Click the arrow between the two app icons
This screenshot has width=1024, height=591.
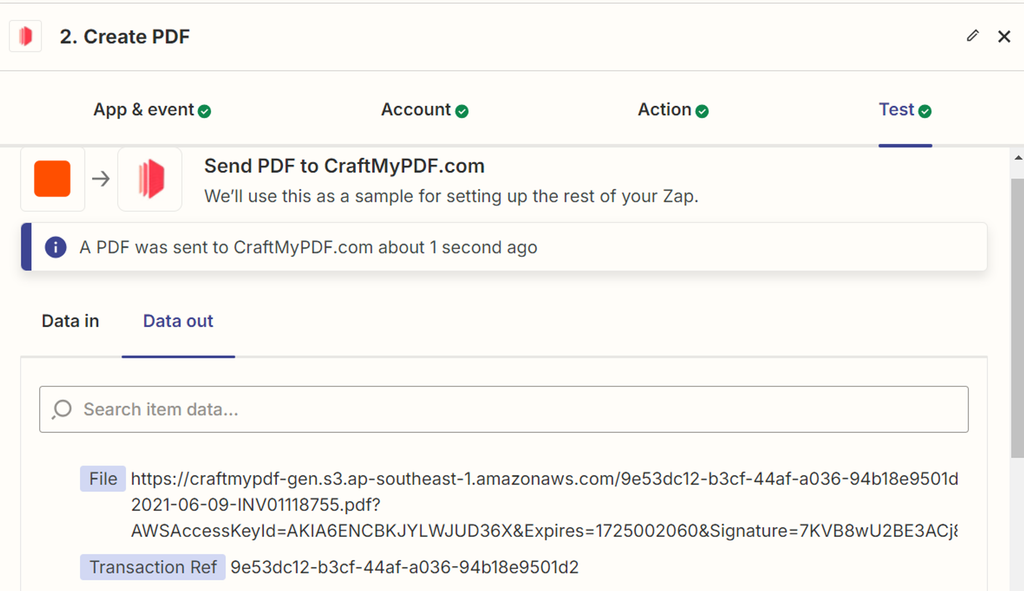[x=98, y=179]
